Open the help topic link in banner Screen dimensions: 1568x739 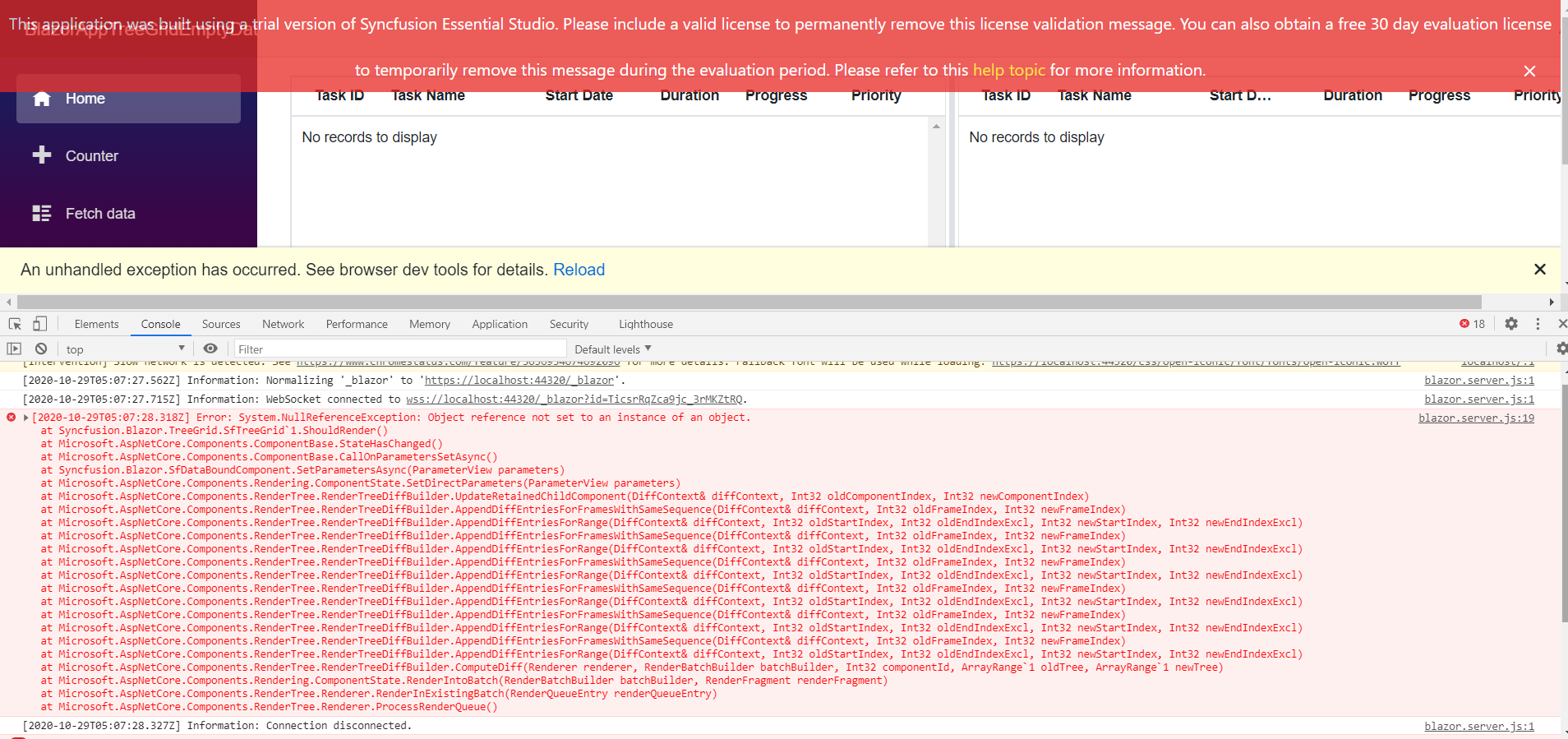point(1008,70)
